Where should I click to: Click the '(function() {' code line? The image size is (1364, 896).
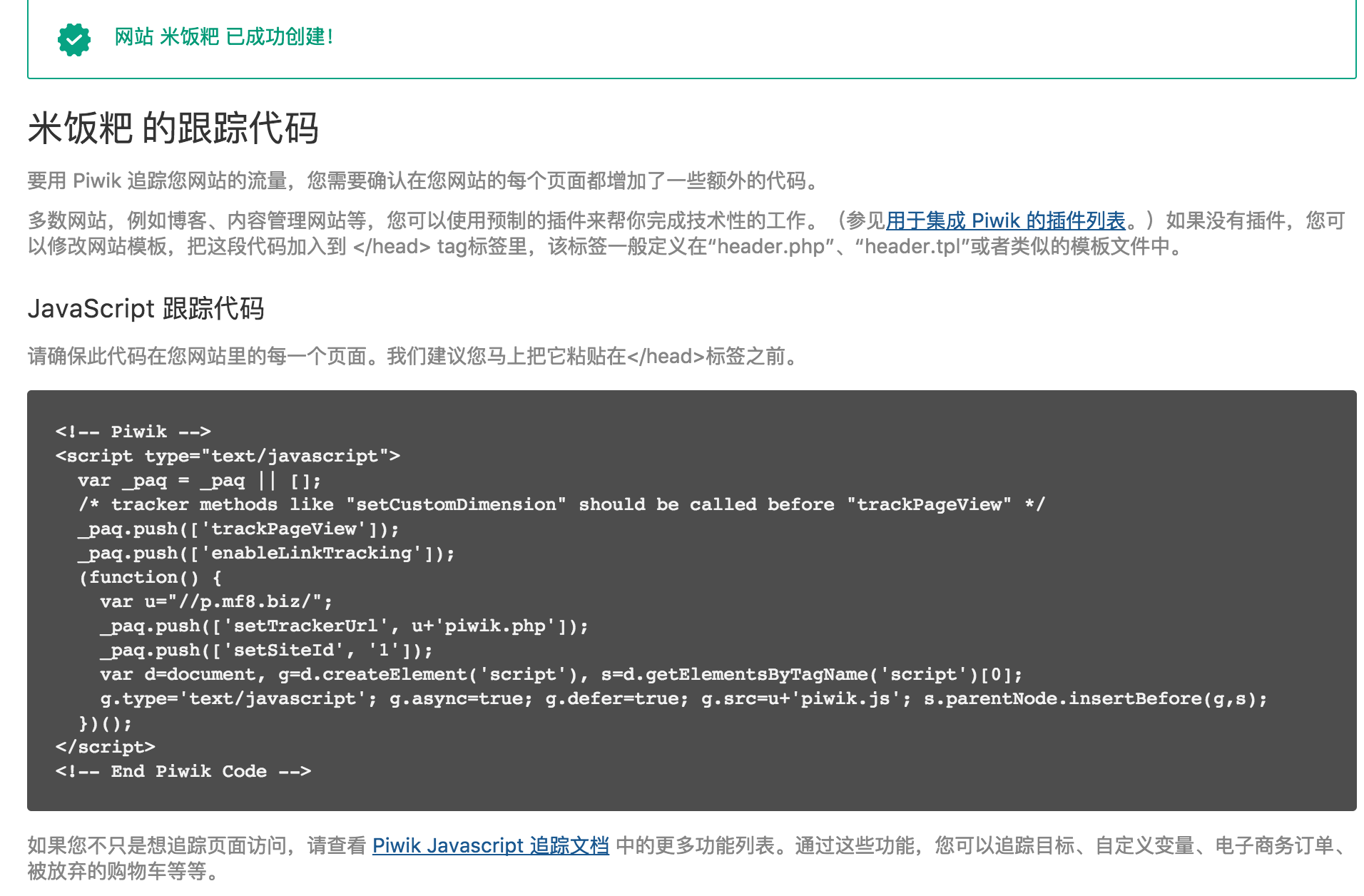click(151, 577)
